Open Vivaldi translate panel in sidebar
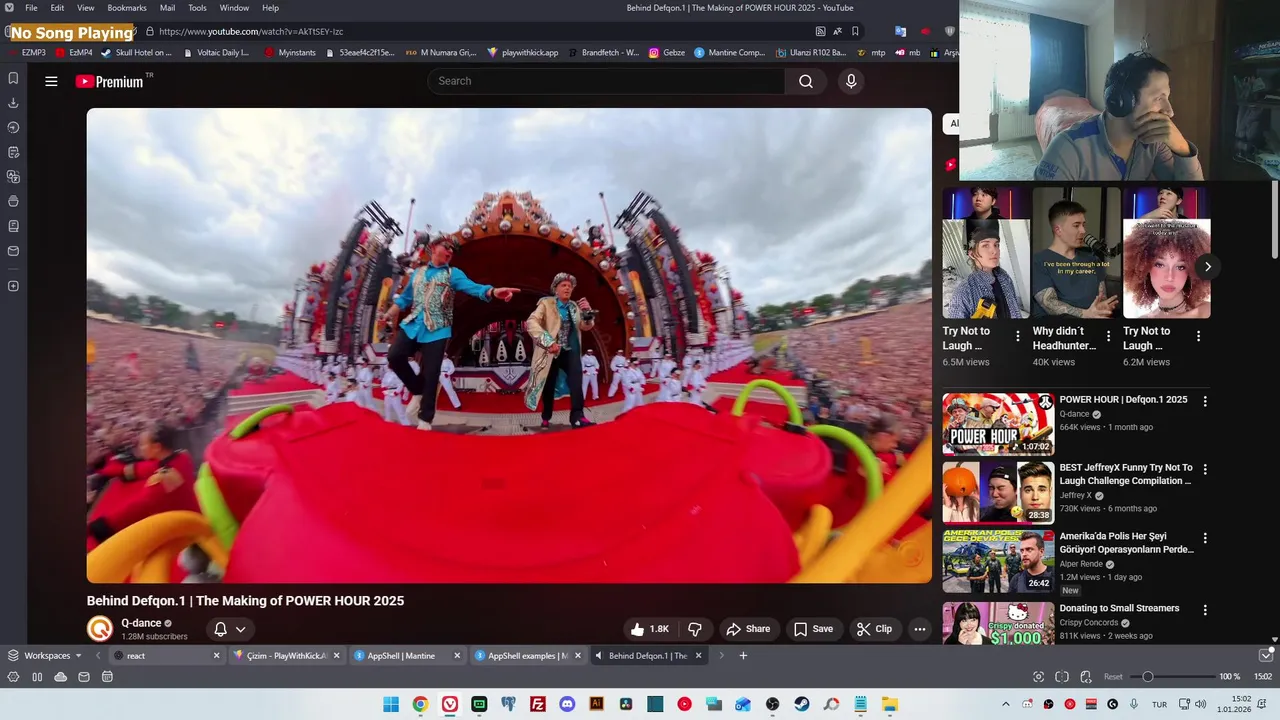The image size is (1280, 720). pyautogui.click(x=13, y=177)
